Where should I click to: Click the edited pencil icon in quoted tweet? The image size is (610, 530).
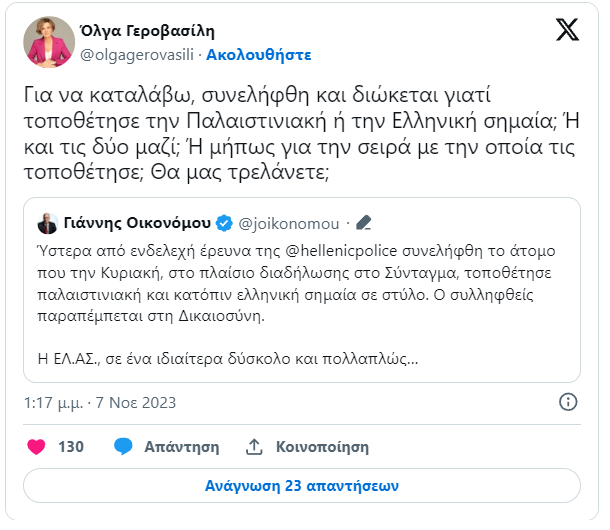(363, 223)
